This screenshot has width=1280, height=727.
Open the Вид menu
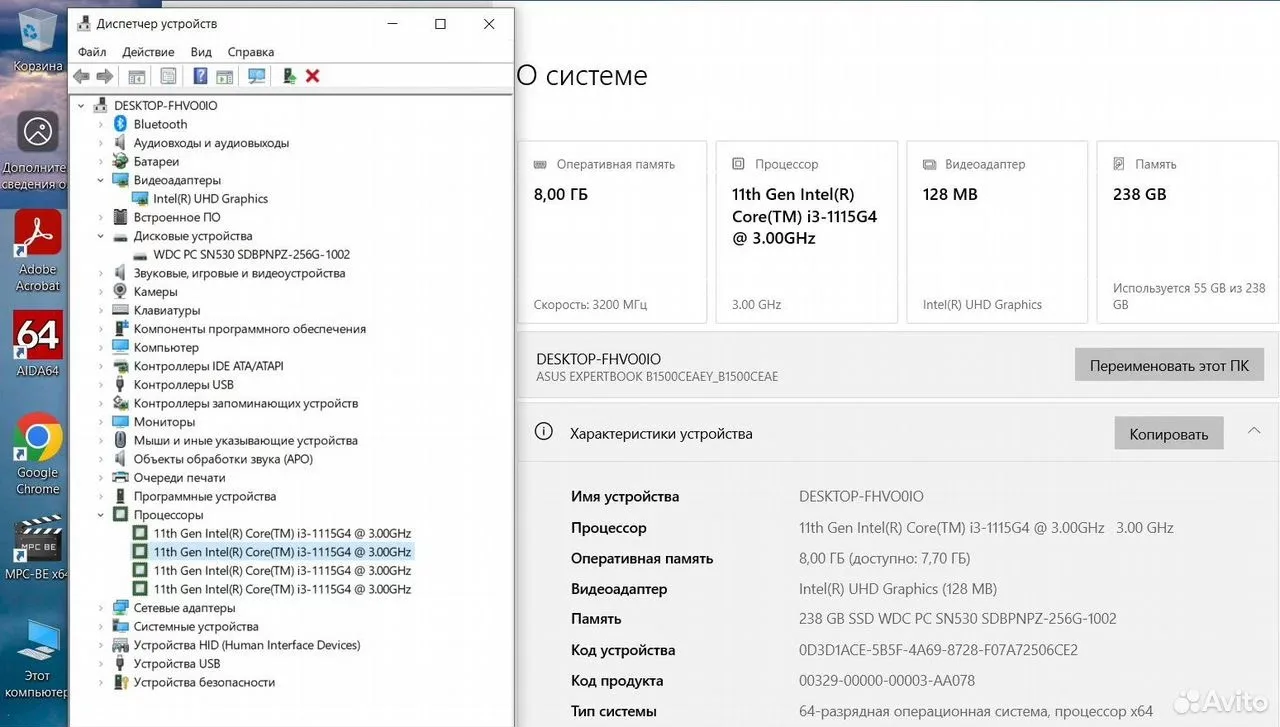pyautogui.click(x=201, y=52)
